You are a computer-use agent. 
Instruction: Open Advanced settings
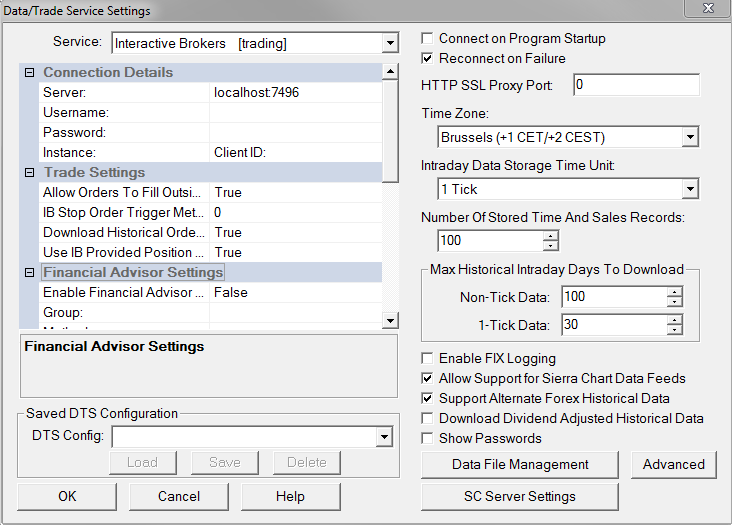[x=673, y=465]
